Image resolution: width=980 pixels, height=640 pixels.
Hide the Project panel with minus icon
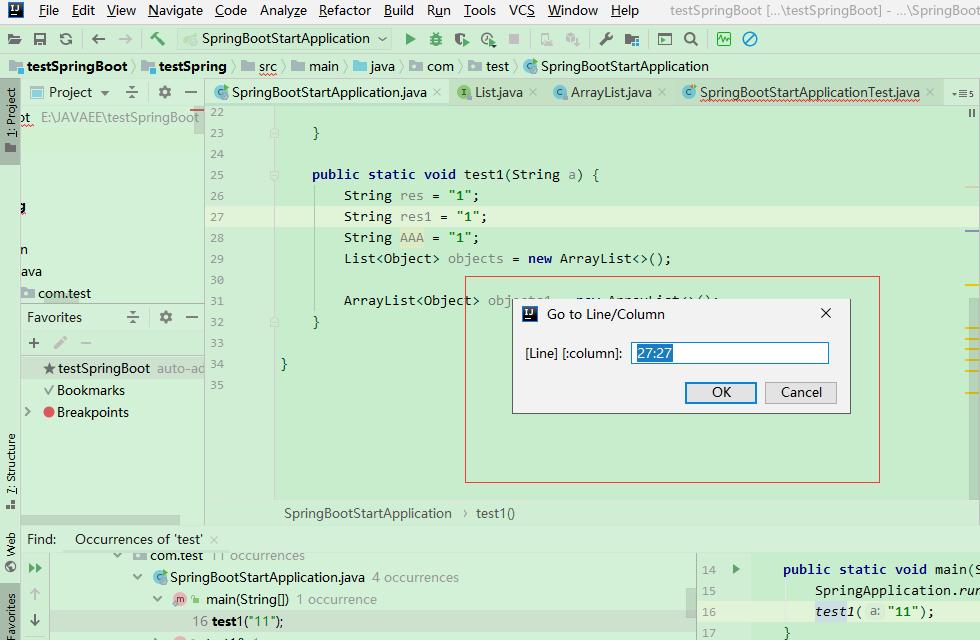pyautogui.click(x=191, y=92)
